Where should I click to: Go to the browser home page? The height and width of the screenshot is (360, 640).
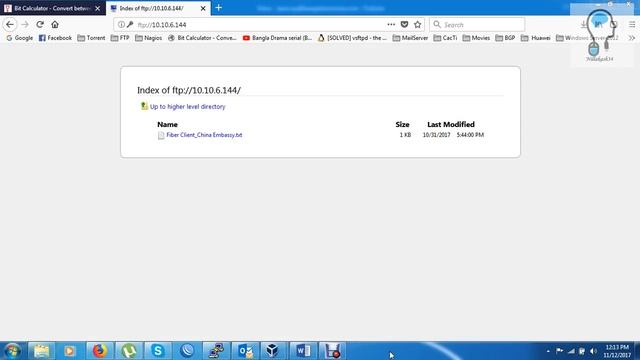pos(55,24)
